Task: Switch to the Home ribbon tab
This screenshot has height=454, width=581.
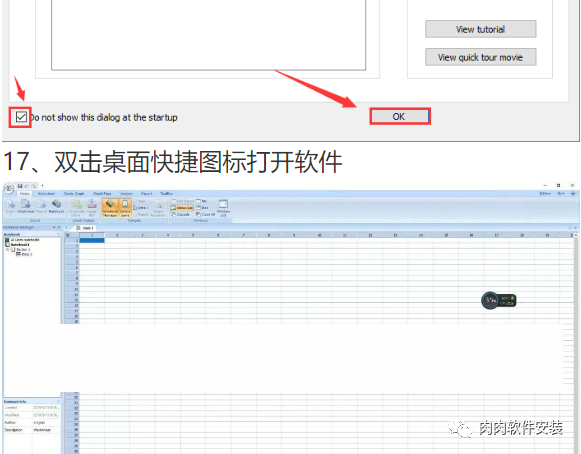Action: [x=24, y=193]
